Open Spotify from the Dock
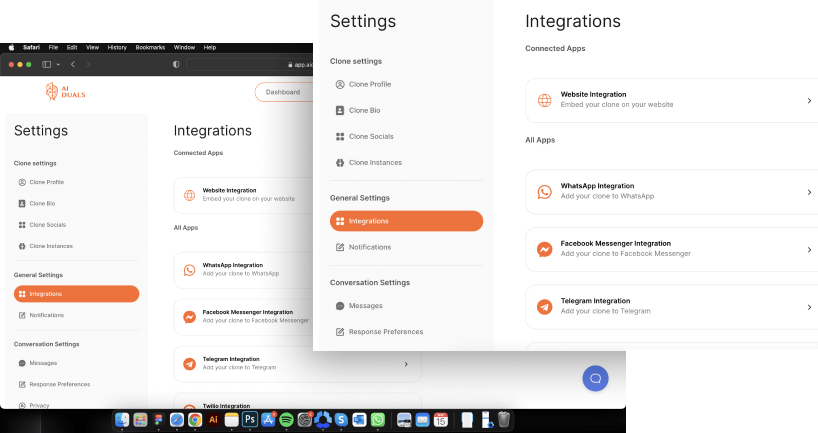Image resolution: width=818 pixels, height=433 pixels. coord(286,419)
